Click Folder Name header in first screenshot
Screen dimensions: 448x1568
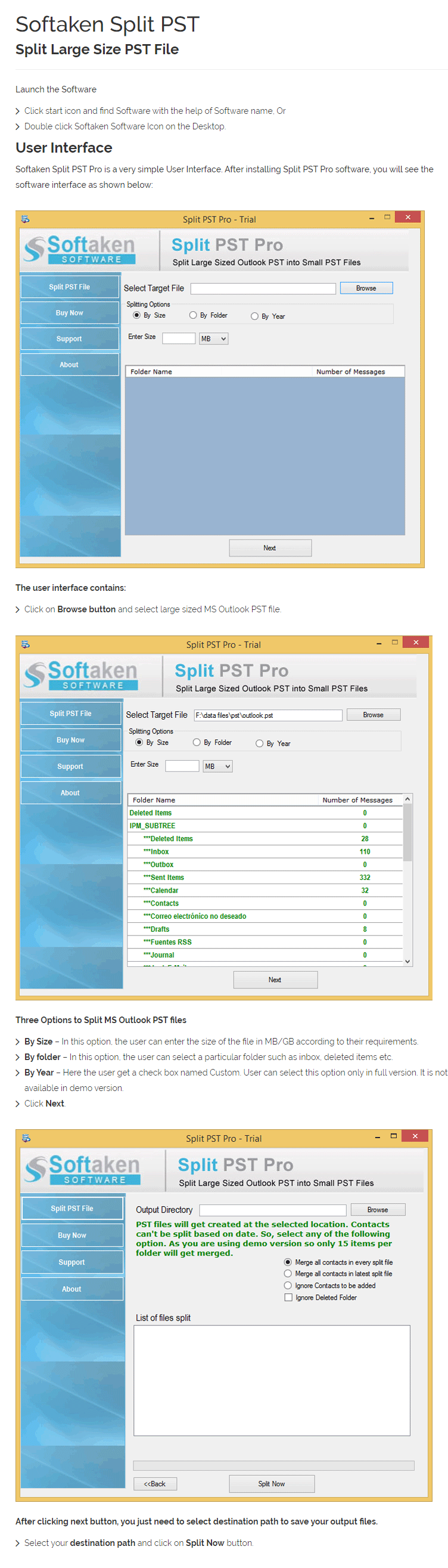click(x=219, y=372)
